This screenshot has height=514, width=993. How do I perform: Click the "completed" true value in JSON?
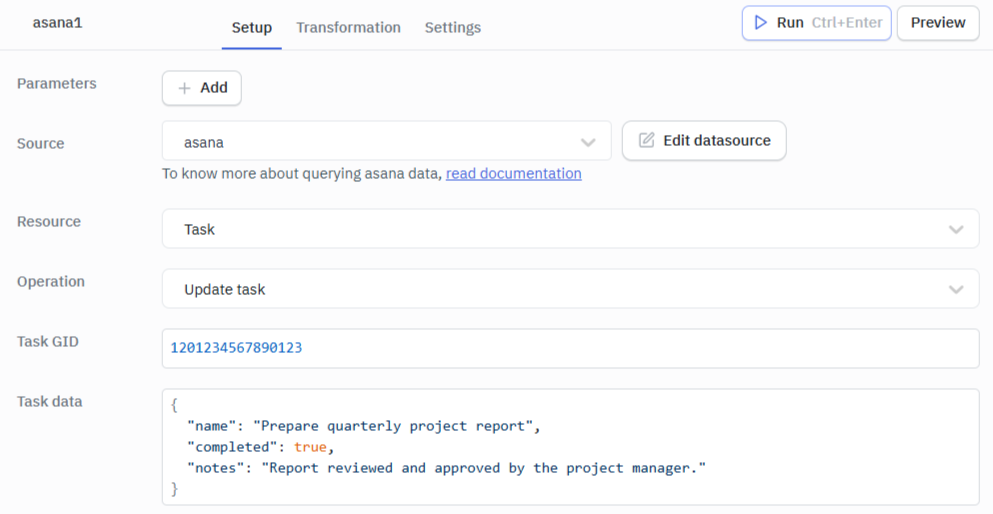pos(310,447)
